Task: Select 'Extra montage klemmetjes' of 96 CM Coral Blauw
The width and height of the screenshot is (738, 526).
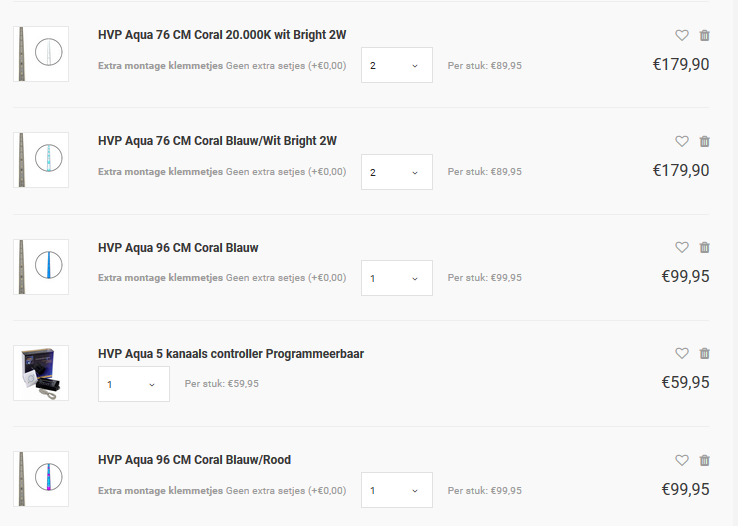Action: [x=160, y=278]
